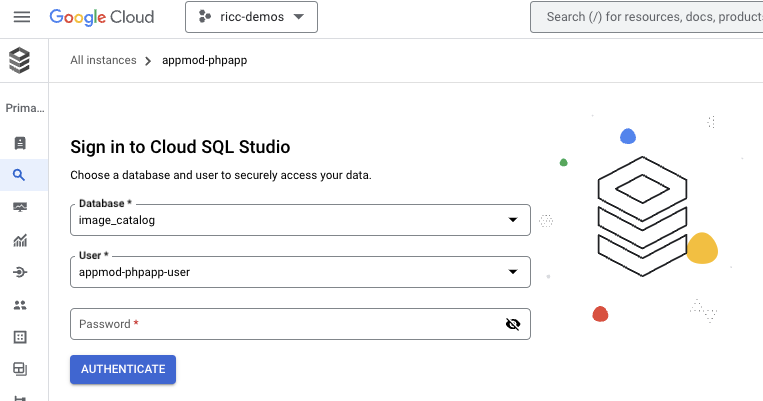Open the System insights monitor icon
Screen dimensions: 763x401
(x=20, y=207)
